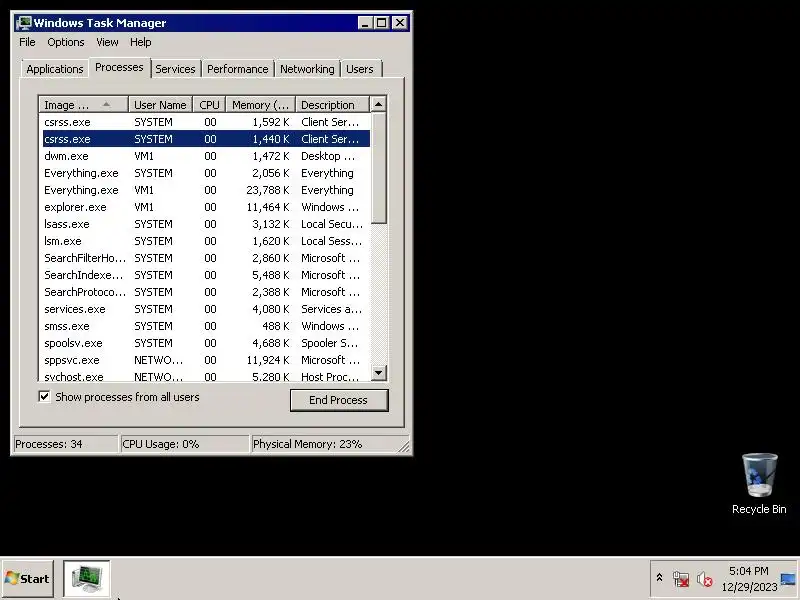This screenshot has width=800, height=600.
Task: Select Everything.exe run by VM1
Action: point(206,190)
